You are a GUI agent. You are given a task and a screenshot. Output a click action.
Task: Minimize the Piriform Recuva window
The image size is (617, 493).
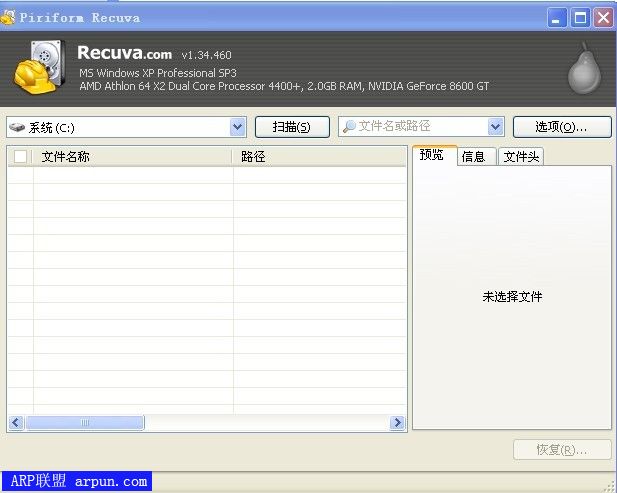(557, 18)
